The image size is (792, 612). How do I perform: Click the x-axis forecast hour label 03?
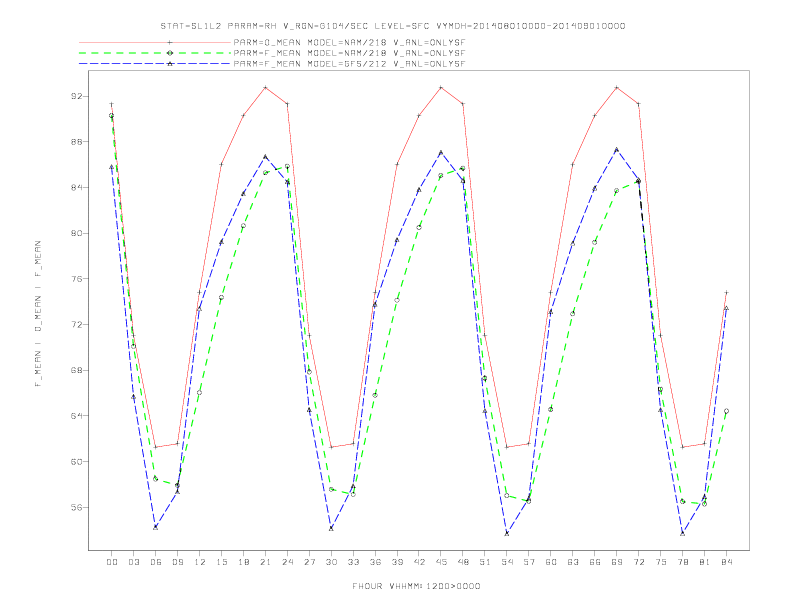click(133, 562)
